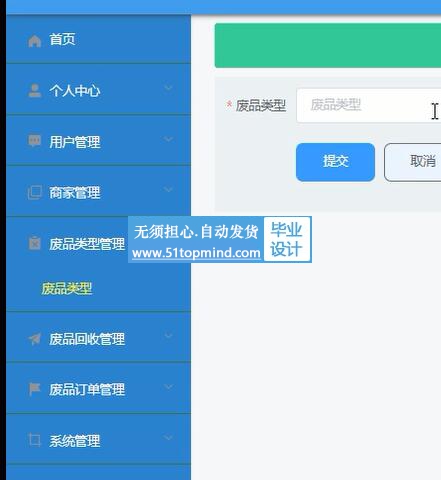
Task: Select the chat bubble icon for 用户管理
Action: pos(34,141)
